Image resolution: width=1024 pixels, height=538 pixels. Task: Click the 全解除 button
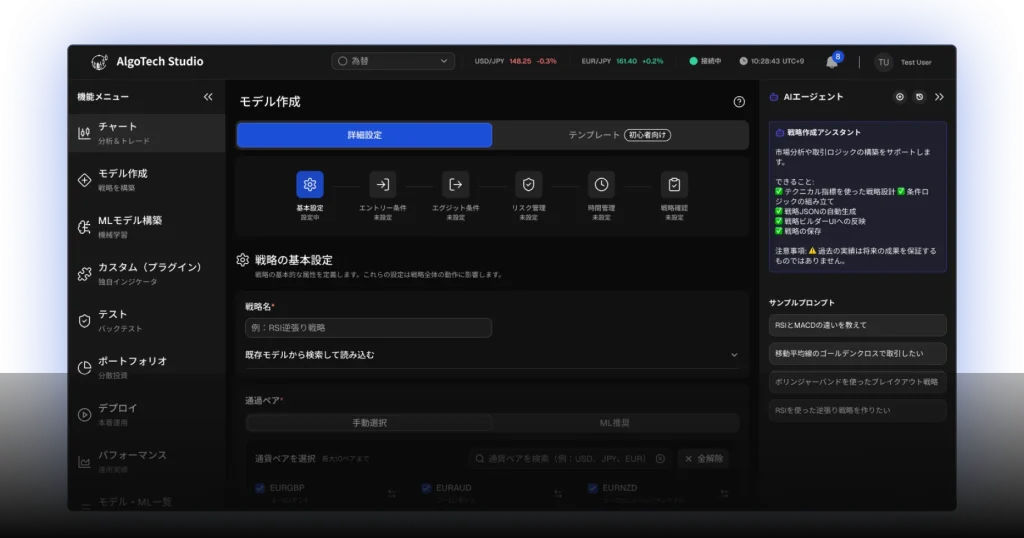(704, 459)
